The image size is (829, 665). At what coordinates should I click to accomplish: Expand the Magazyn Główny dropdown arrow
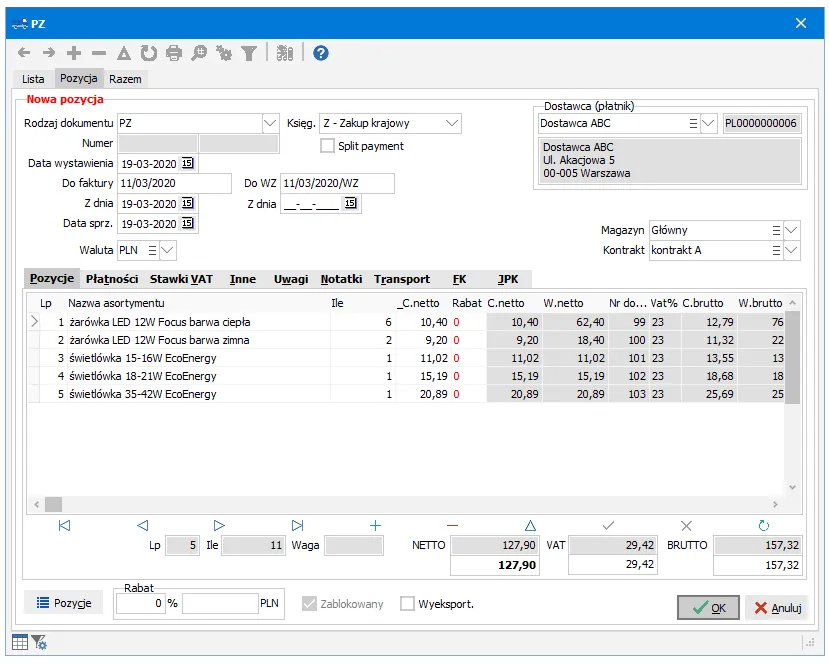791,230
